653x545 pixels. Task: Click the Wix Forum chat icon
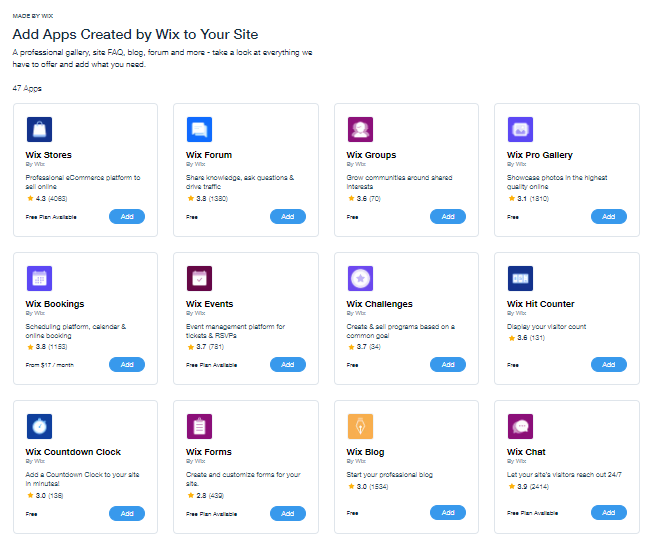pyautogui.click(x=199, y=129)
